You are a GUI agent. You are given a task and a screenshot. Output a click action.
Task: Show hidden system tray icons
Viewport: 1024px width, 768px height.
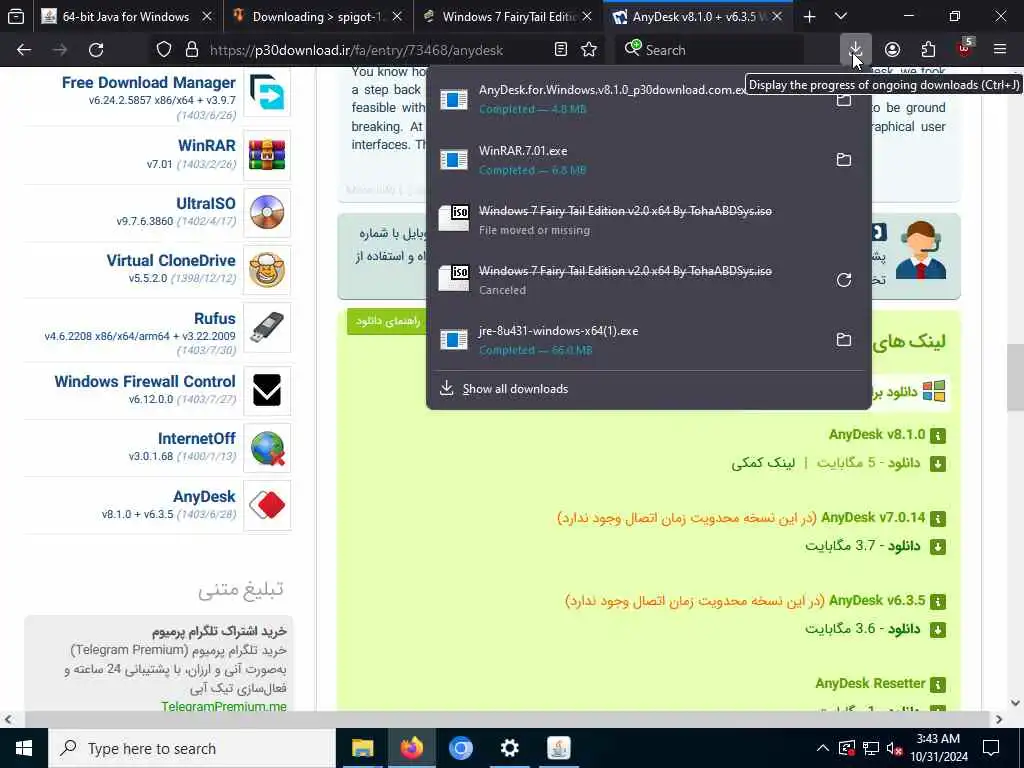tap(823, 748)
